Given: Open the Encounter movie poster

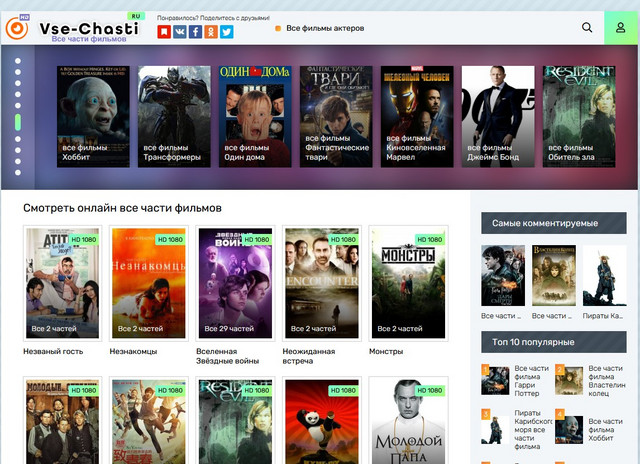Looking at the screenshot, I should point(322,283).
